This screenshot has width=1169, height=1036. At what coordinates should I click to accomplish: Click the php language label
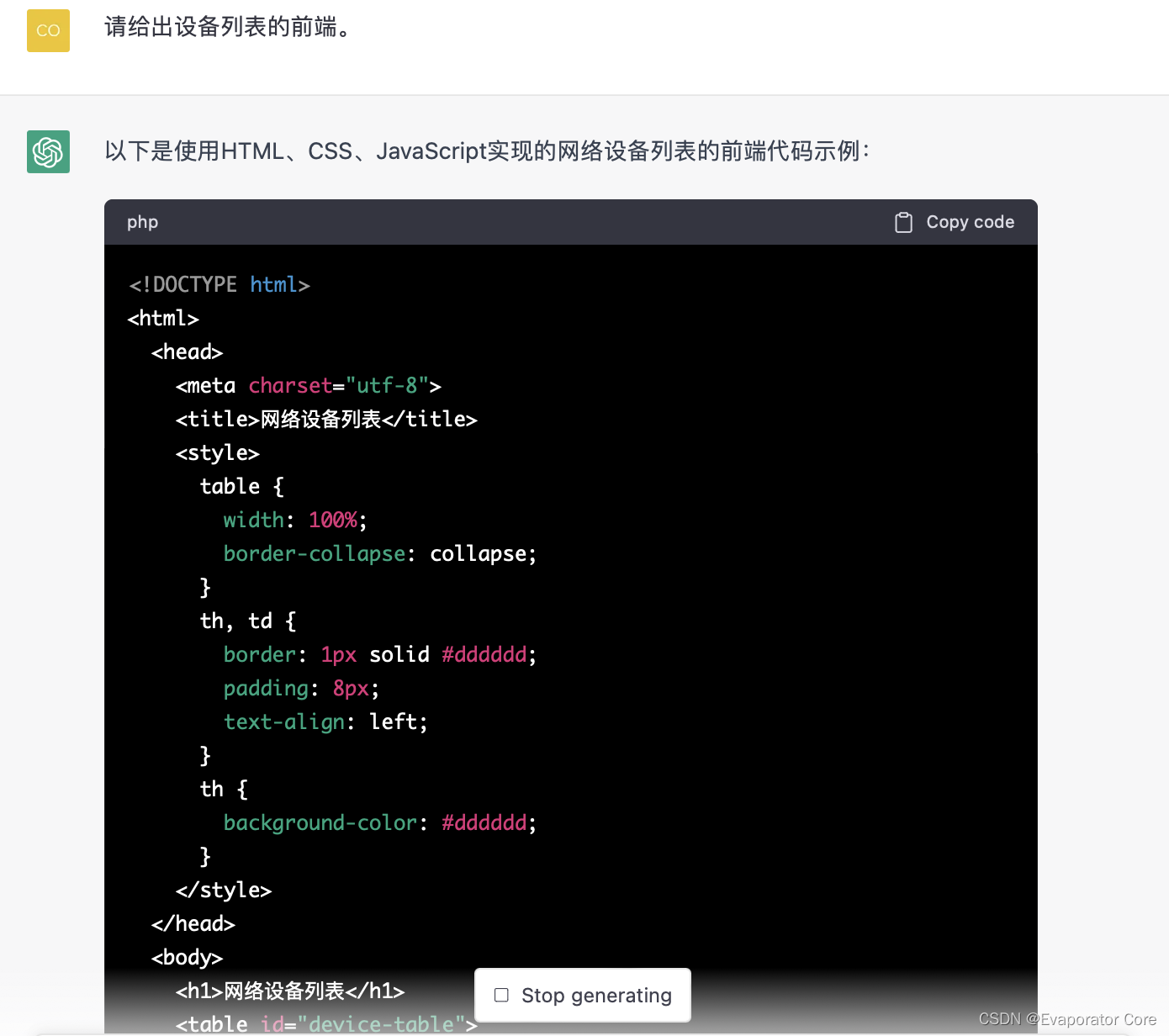(142, 222)
